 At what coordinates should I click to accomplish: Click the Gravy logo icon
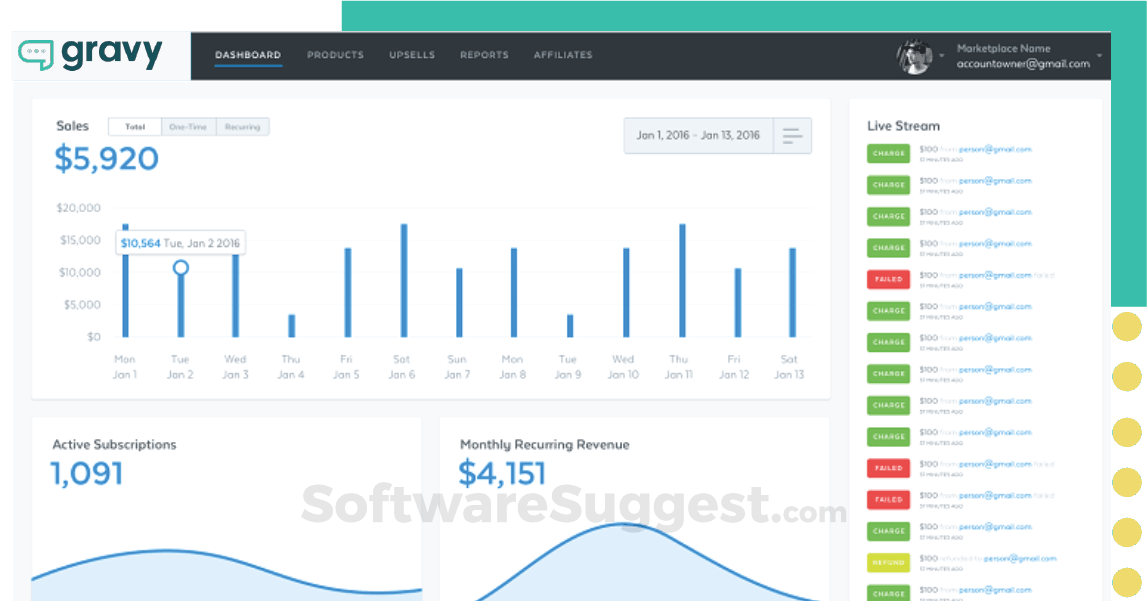(x=35, y=55)
